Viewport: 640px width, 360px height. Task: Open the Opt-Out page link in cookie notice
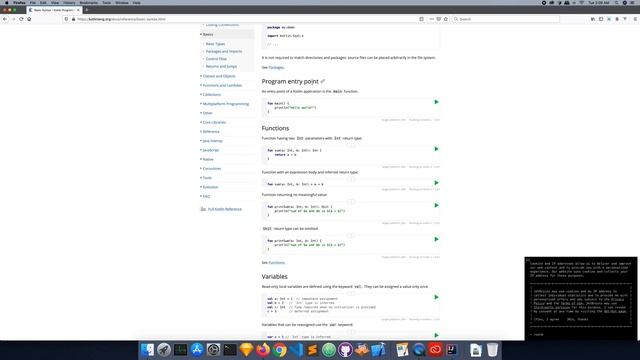[615, 311]
